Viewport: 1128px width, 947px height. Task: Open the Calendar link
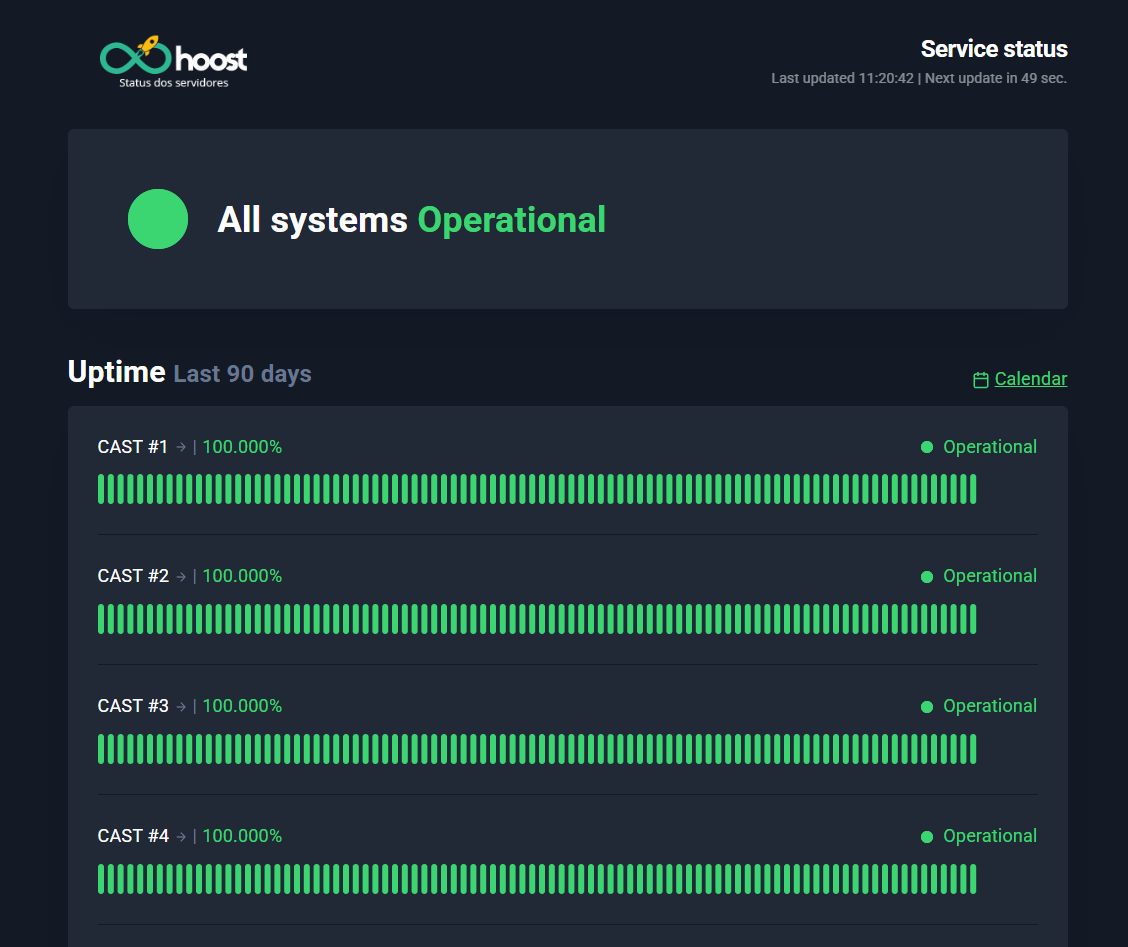pos(1030,379)
